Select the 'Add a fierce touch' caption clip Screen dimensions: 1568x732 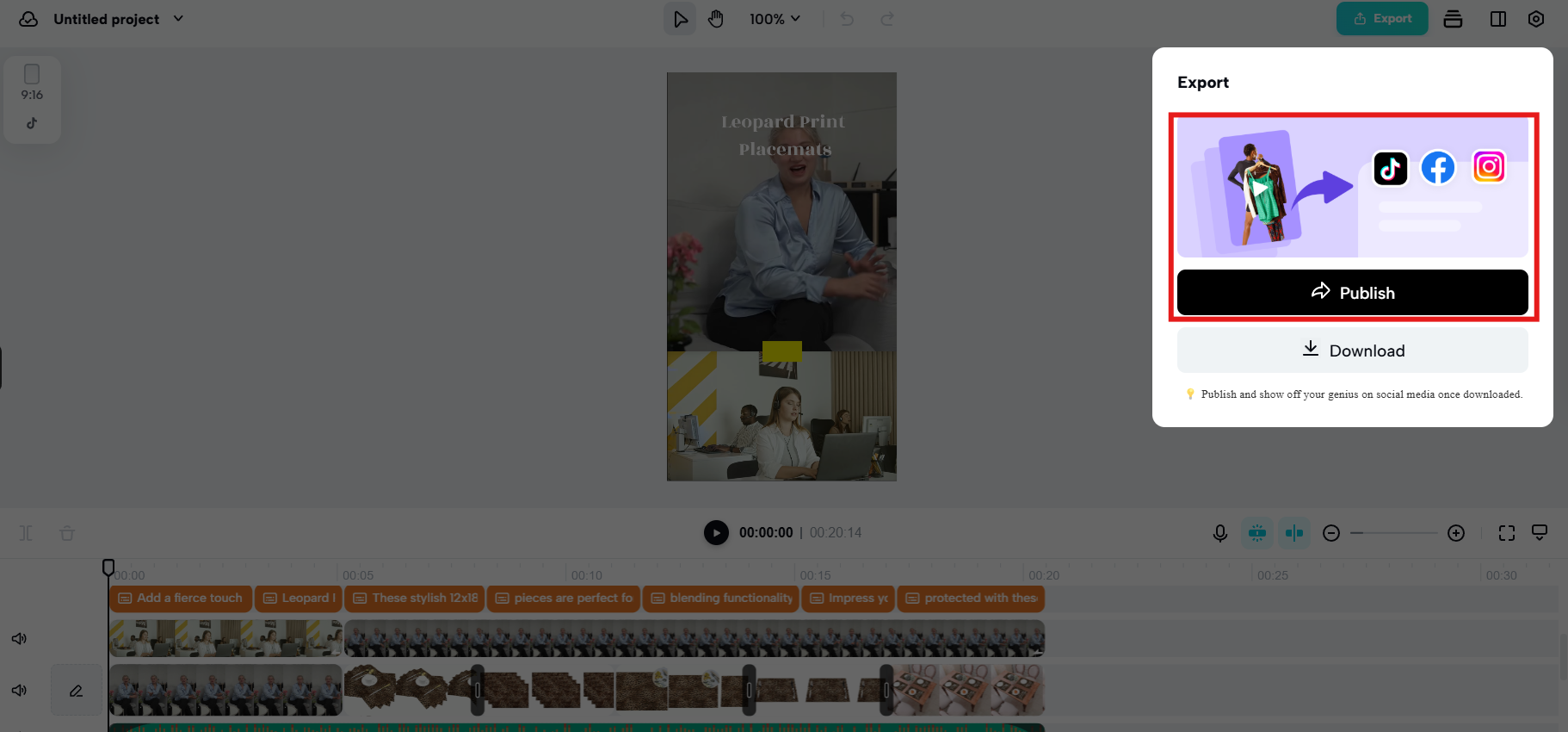(x=181, y=598)
